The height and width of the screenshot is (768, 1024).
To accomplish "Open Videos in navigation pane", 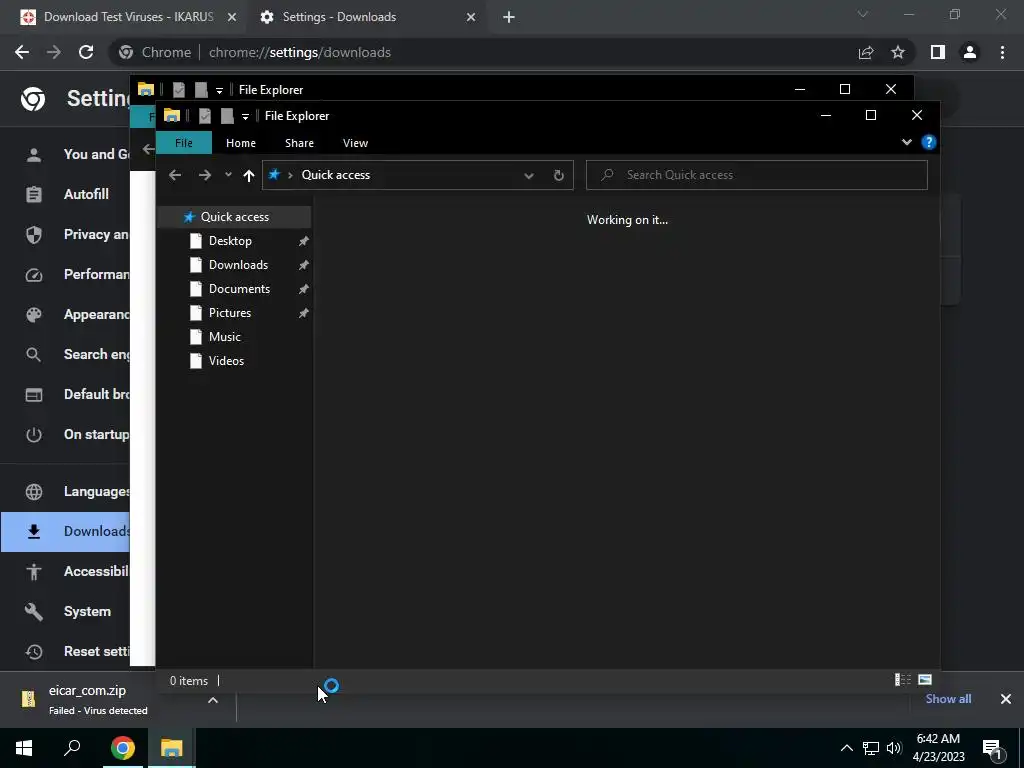I will tap(226, 361).
